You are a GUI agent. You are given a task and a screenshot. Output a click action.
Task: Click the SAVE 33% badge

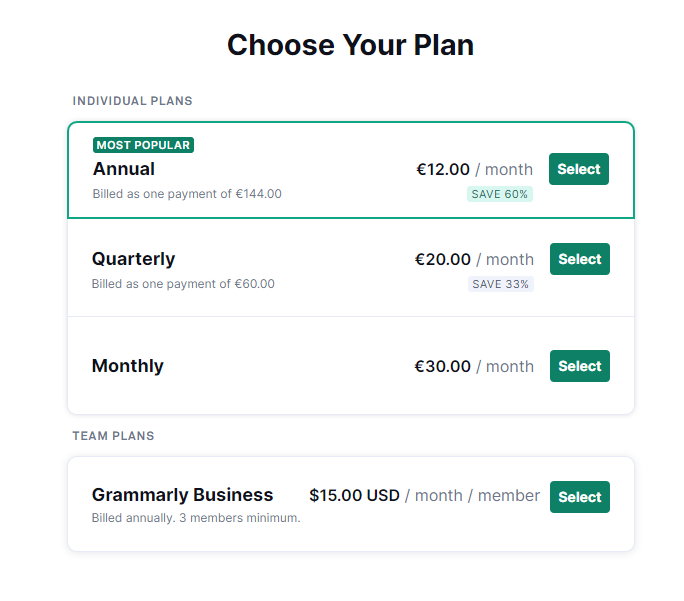coord(501,284)
